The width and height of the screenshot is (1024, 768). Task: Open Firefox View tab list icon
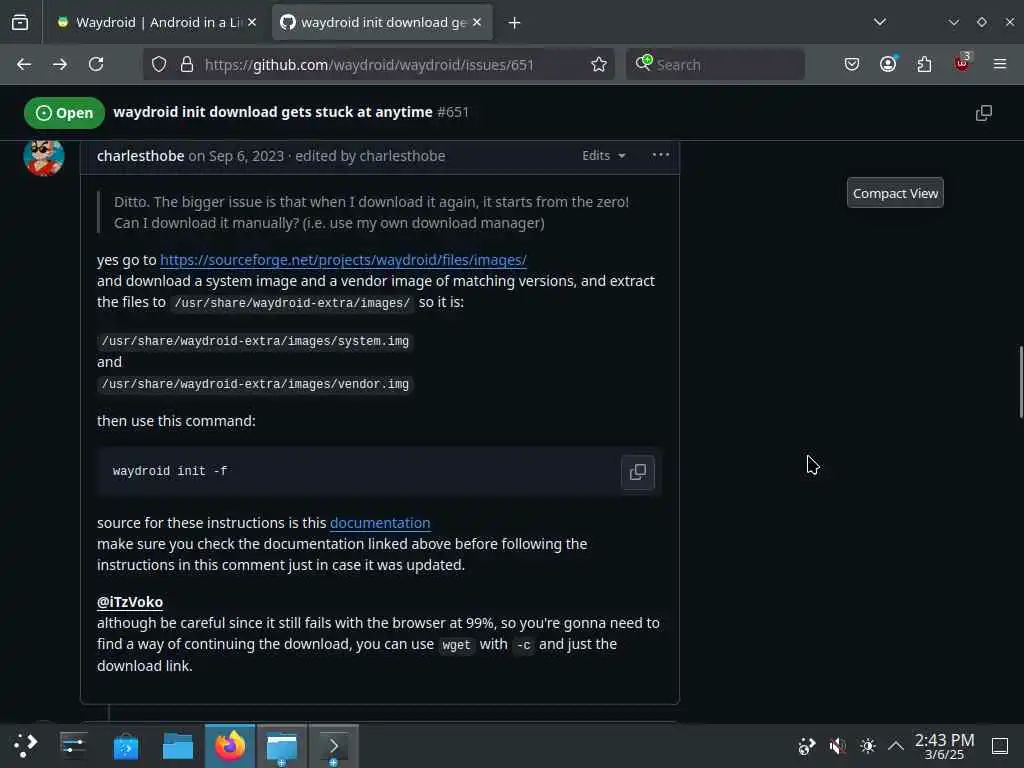[x=20, y=23]
